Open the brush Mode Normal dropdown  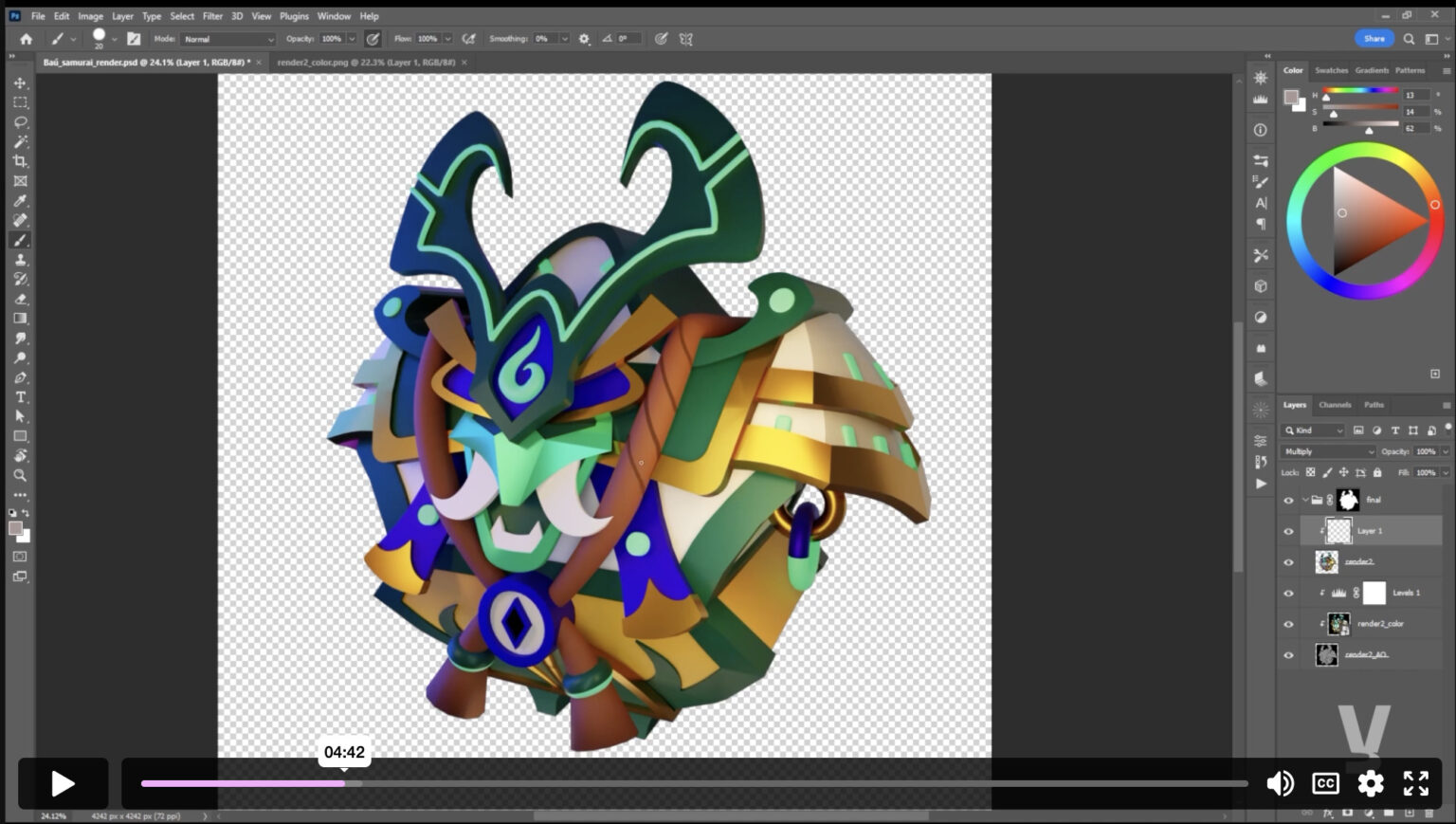(227, 39)
